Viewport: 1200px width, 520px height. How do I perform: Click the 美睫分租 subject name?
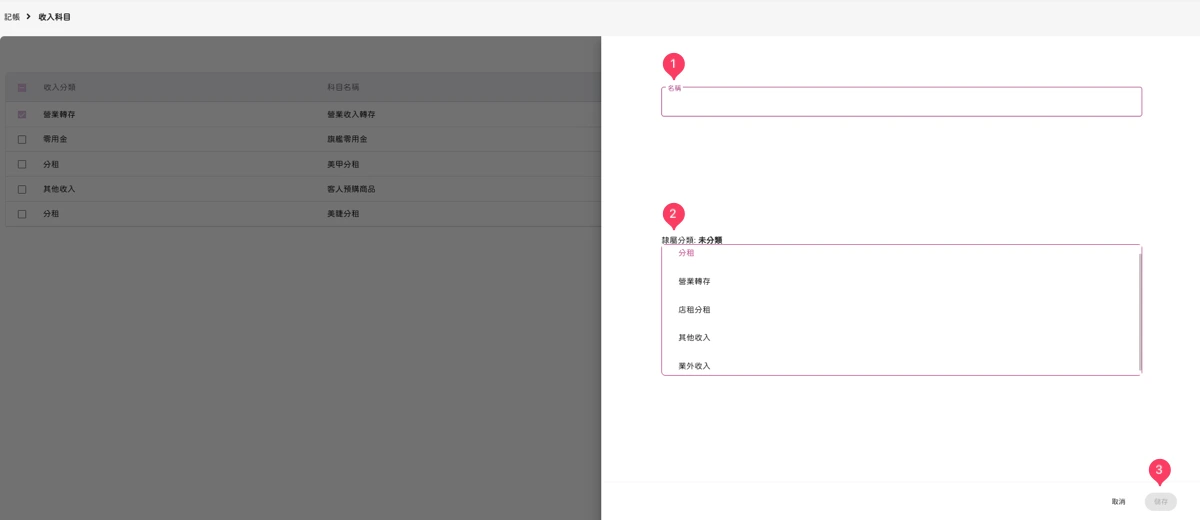343,214
